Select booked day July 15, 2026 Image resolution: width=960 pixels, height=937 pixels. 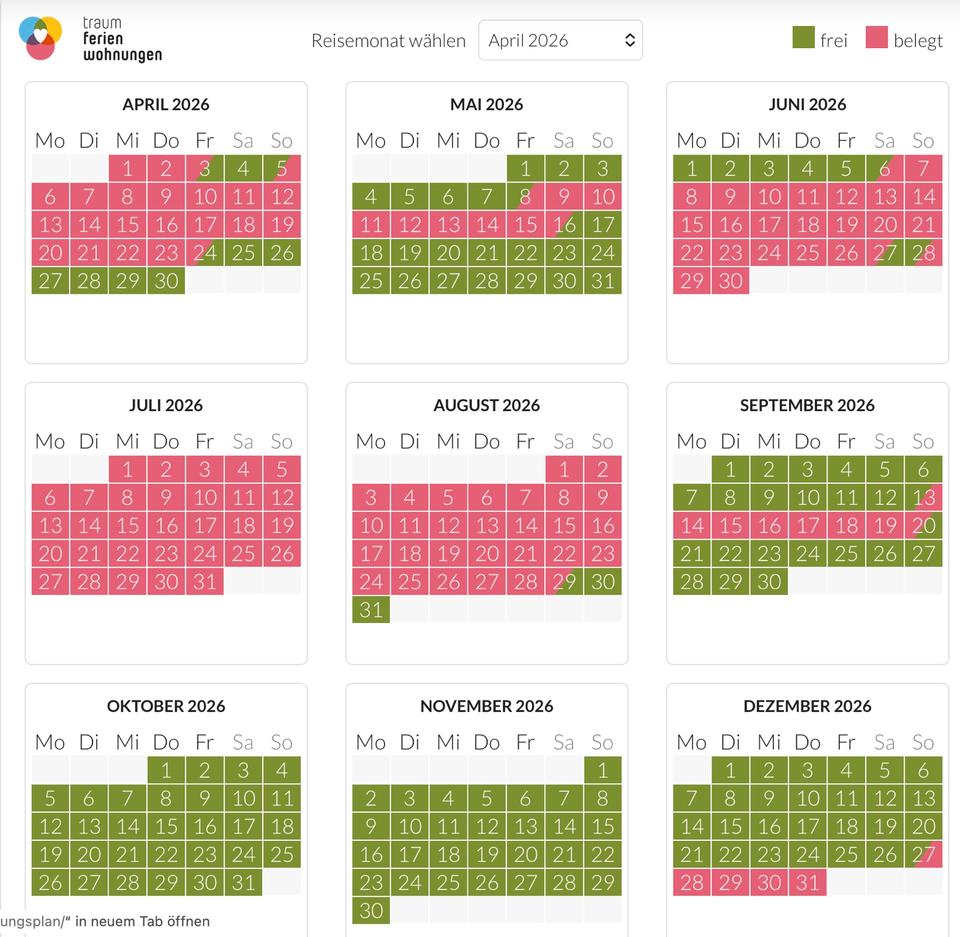(x=127, y=525)
